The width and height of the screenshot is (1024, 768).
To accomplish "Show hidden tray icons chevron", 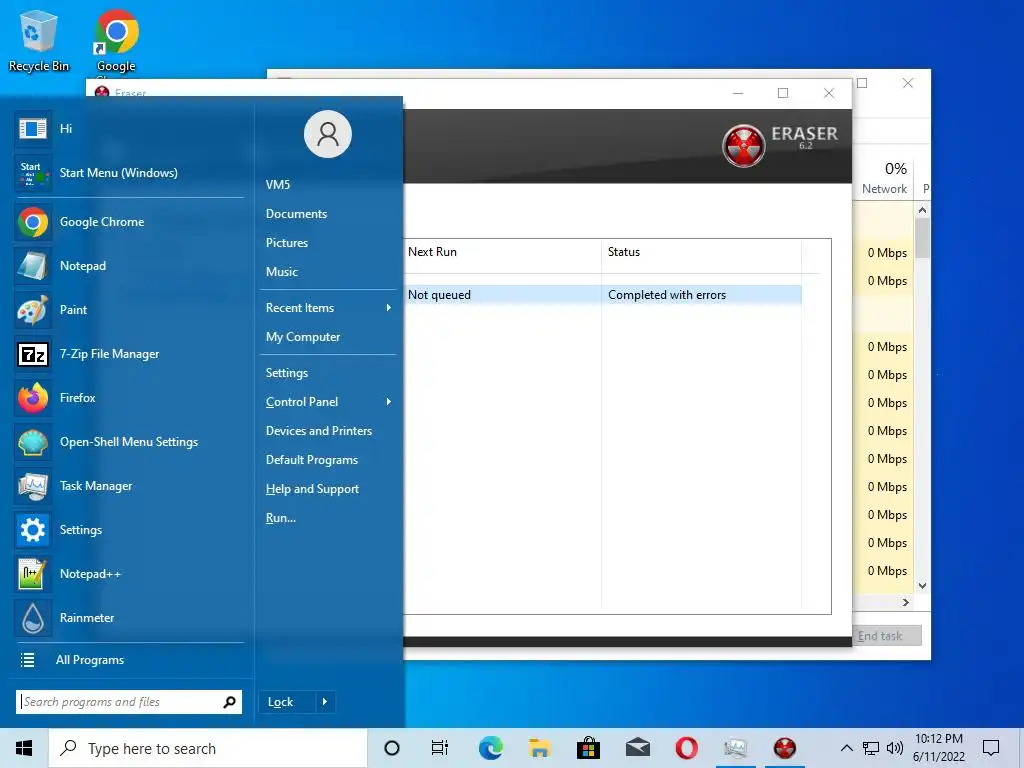I will pyautogui.click(x=846, y=748).
